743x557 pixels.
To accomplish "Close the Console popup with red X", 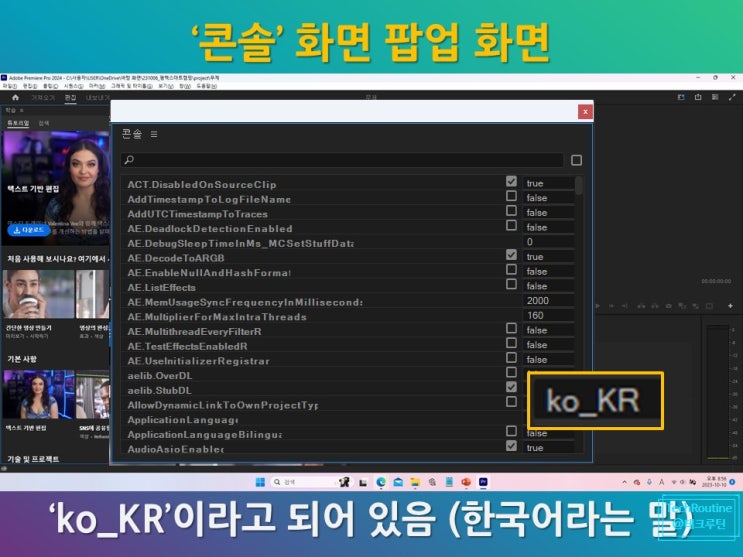I will [585, 112].
